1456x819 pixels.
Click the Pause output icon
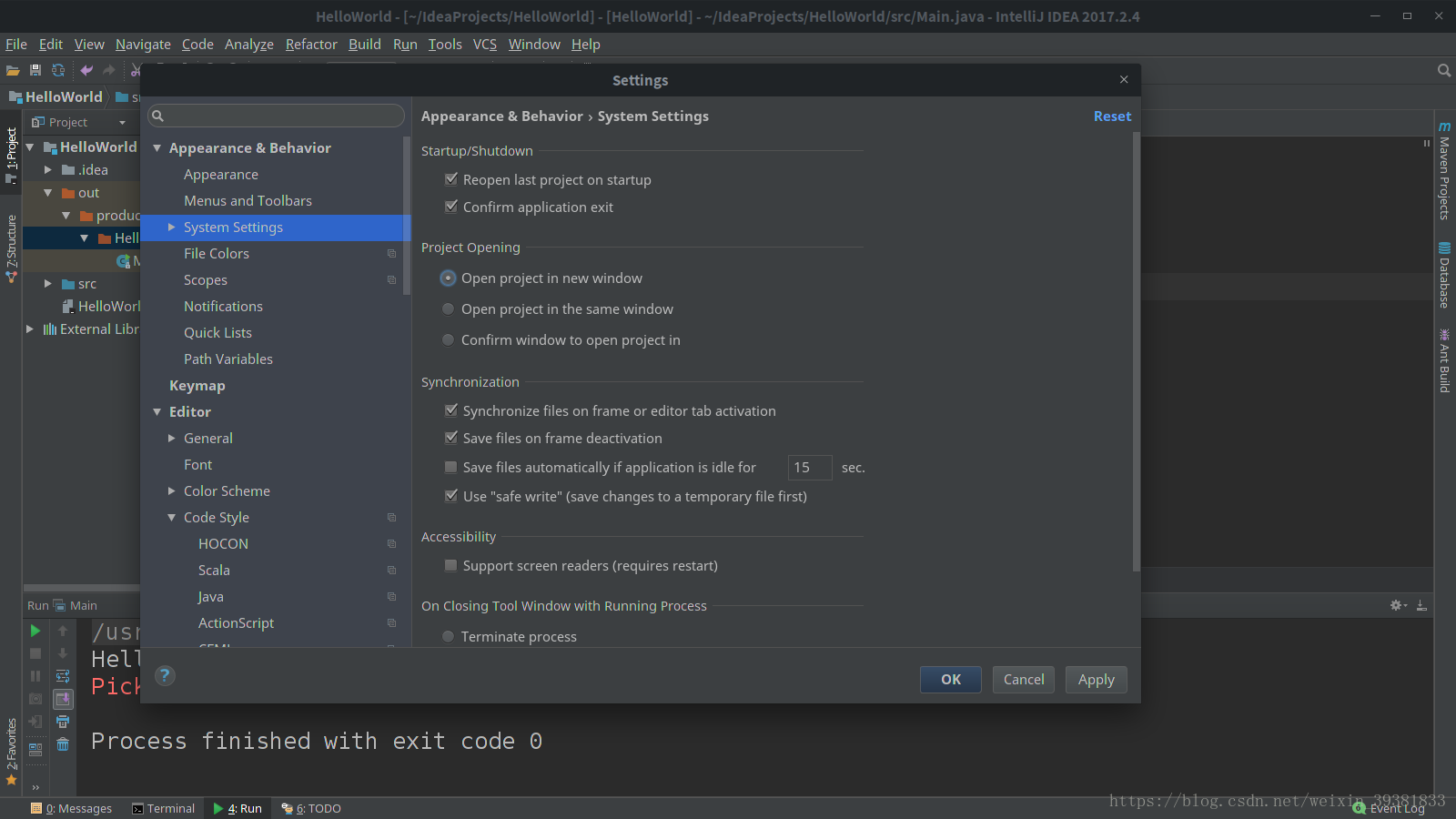[x=35, y=676]
